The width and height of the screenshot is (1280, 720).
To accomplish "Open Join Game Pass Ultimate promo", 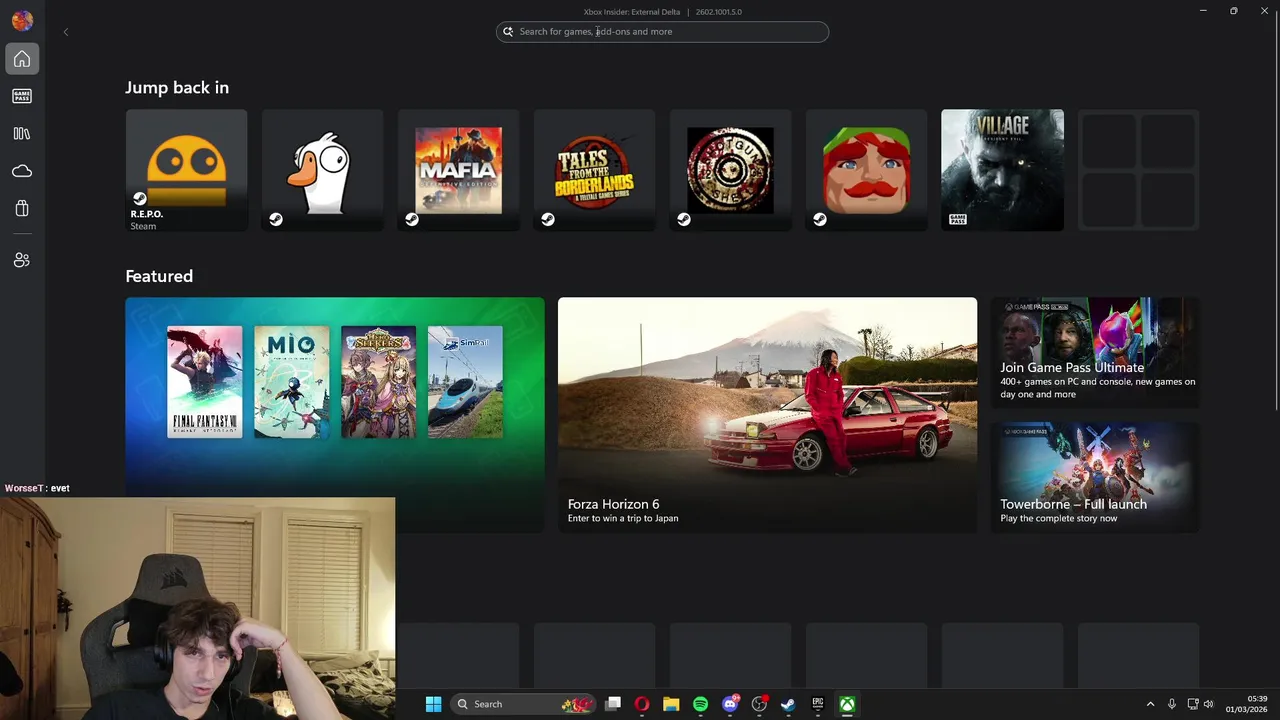I will 1095,352.
